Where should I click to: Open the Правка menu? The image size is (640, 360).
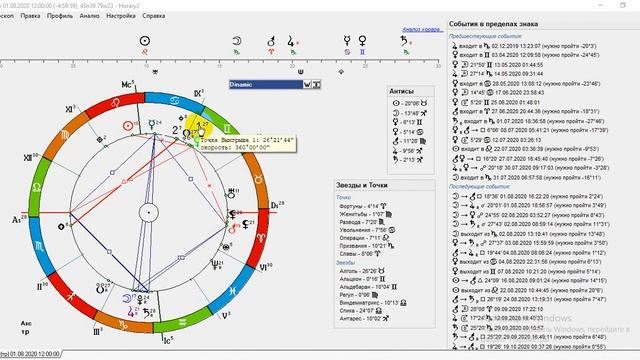pyautogui.click(x=30, y=16)
